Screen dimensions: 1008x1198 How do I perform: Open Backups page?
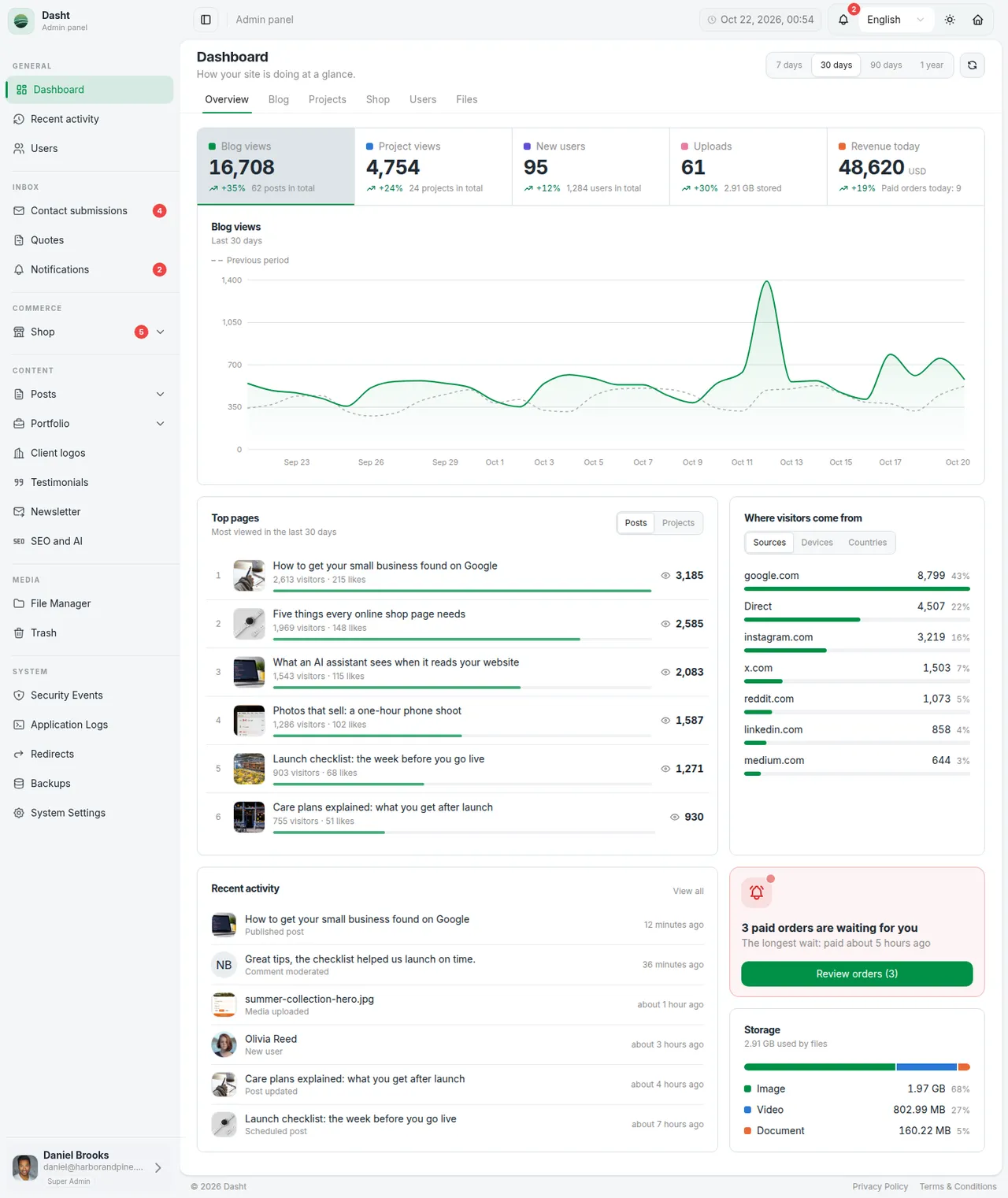pyautogui.click(x=90, y=784)
